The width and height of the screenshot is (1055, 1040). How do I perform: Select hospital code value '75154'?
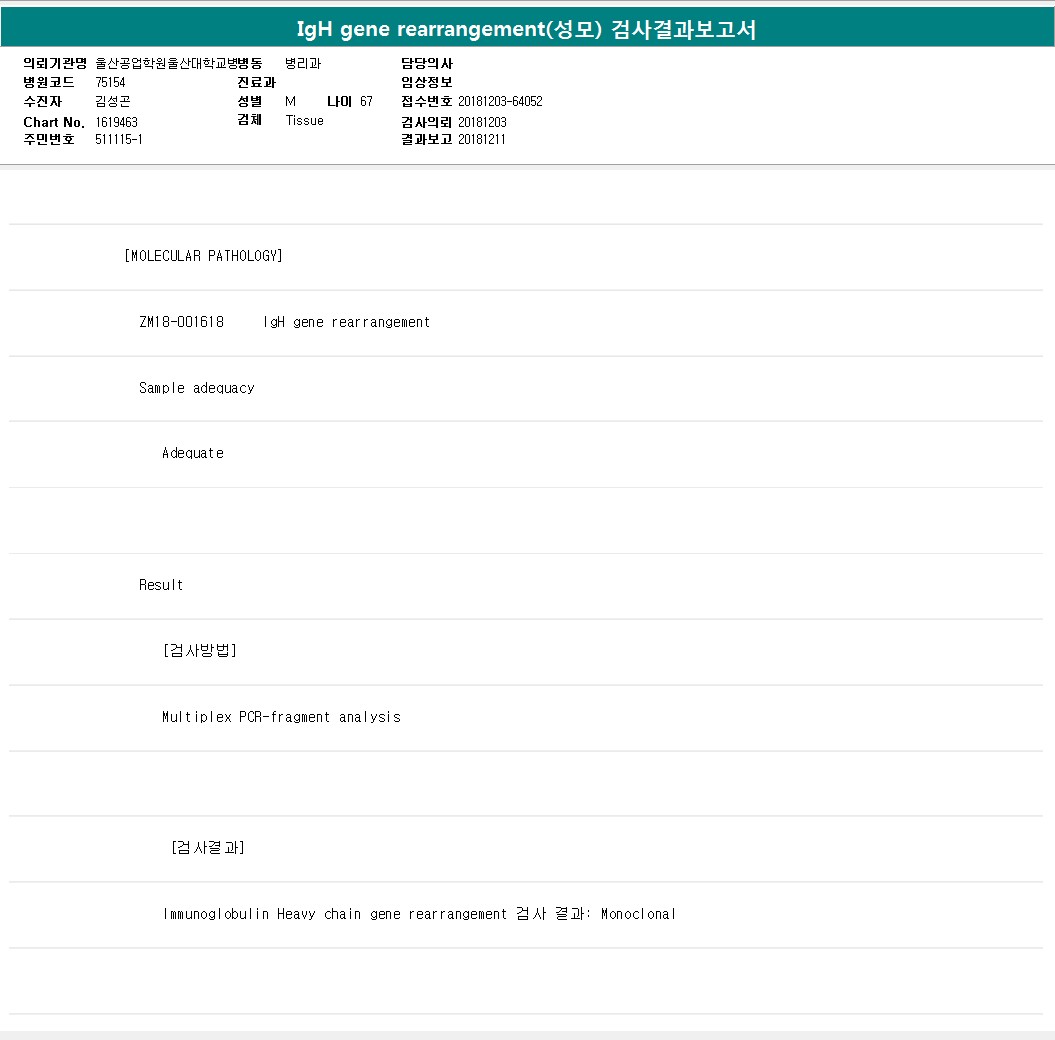pos(110,82)
